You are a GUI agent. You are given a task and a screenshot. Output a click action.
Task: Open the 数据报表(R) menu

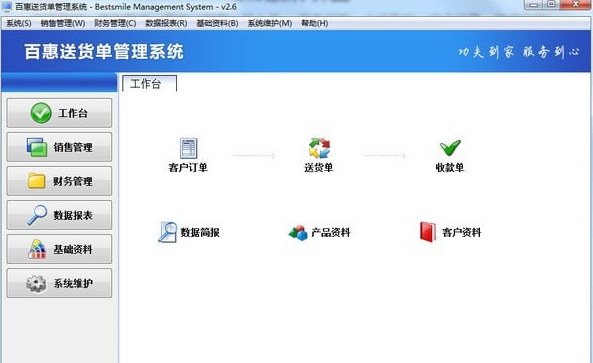166,23
